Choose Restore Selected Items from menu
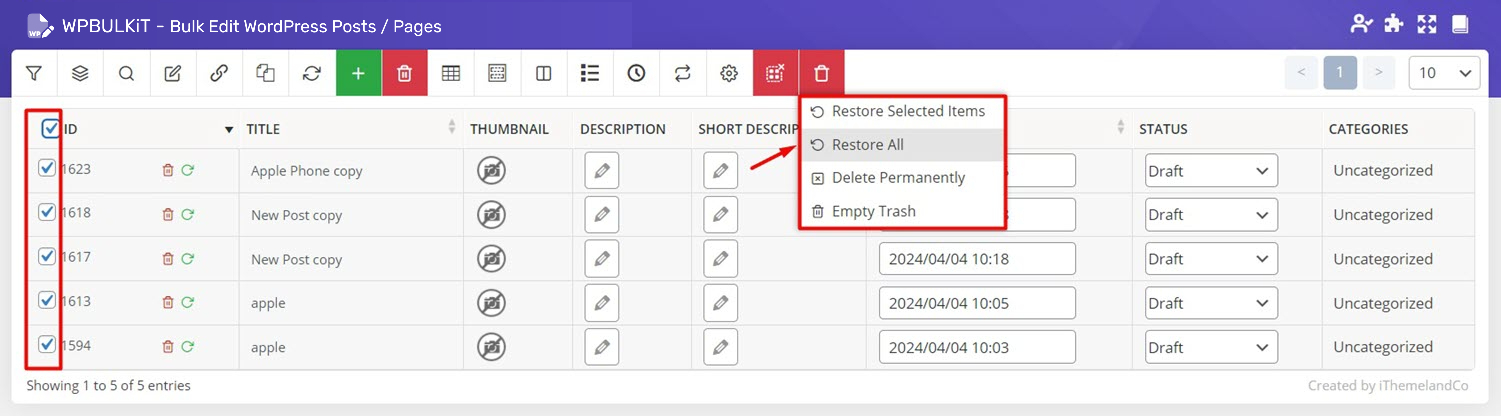The height and width of the screenshot is (416, 1501). 901,111
